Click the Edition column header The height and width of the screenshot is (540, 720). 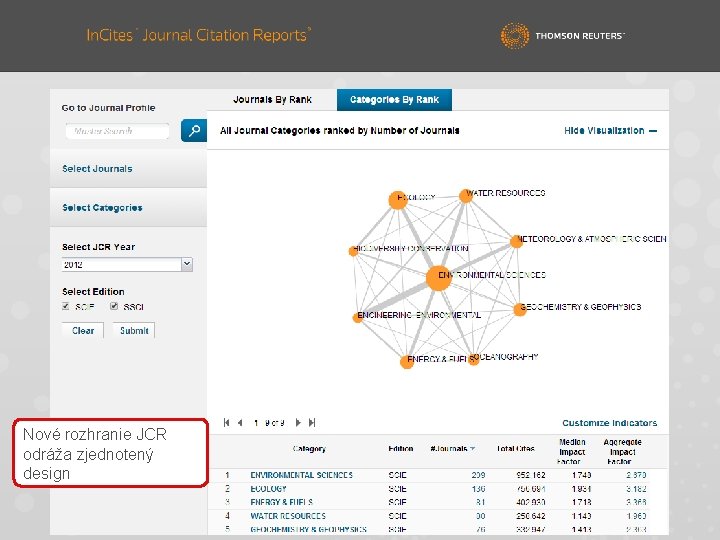400,449
